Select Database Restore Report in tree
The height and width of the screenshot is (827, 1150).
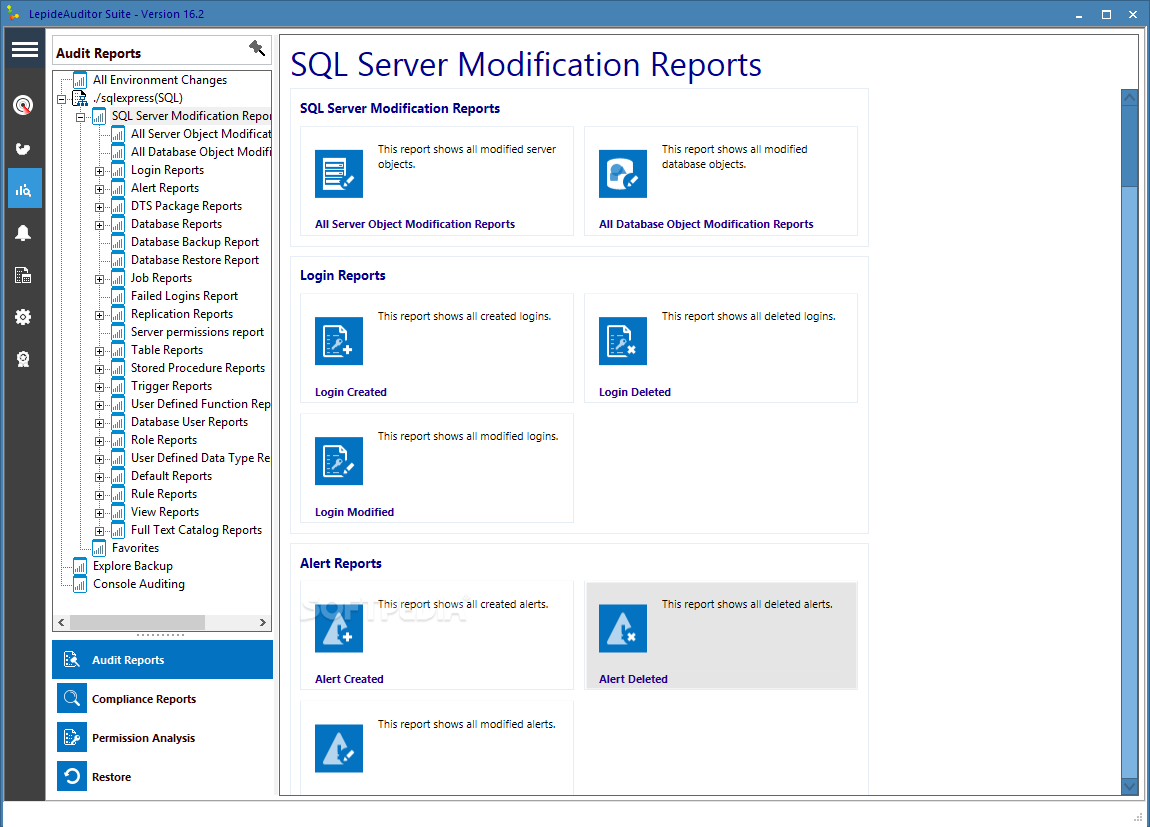tap(194, 260)
